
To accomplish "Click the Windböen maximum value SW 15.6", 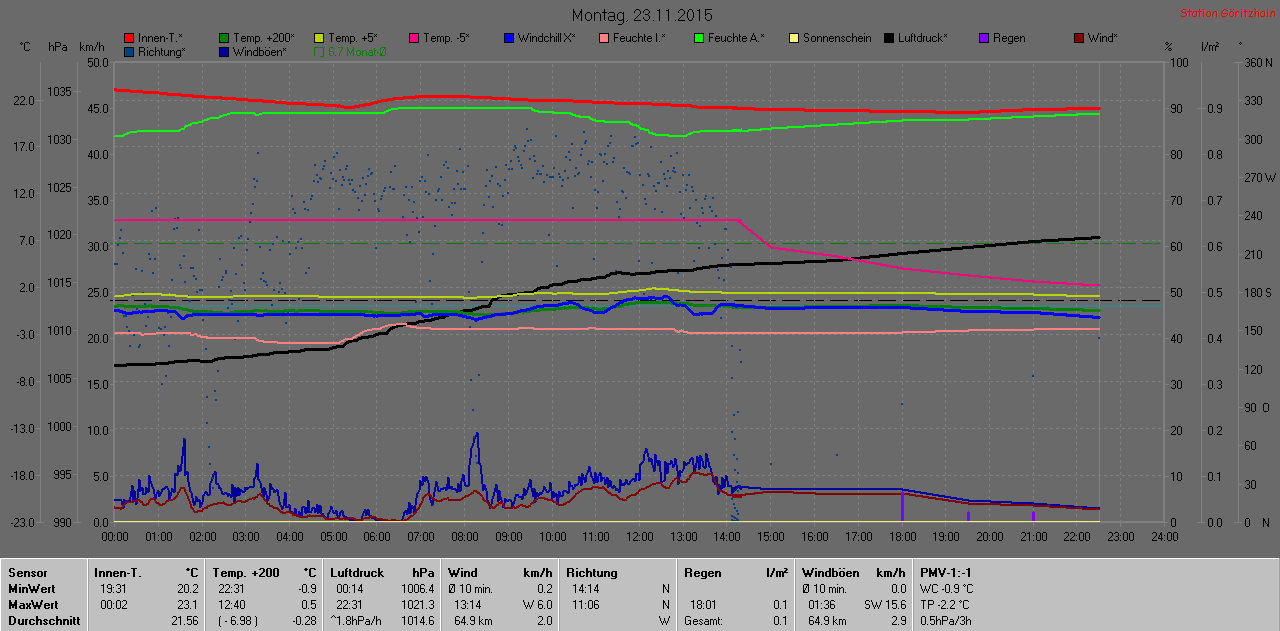I will (887, 605).
